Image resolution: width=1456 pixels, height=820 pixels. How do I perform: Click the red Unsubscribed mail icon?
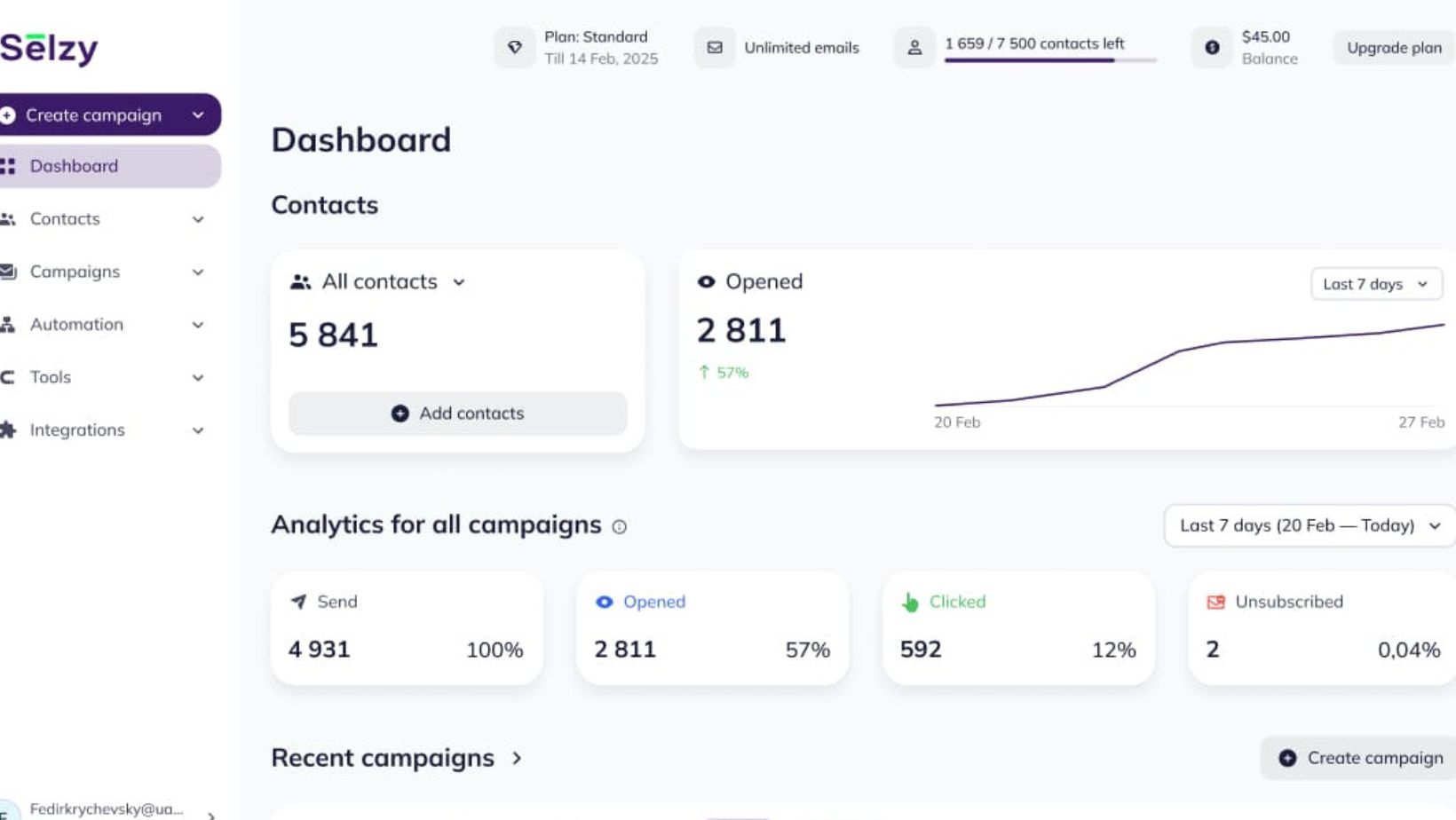[x=1215, y=602]
